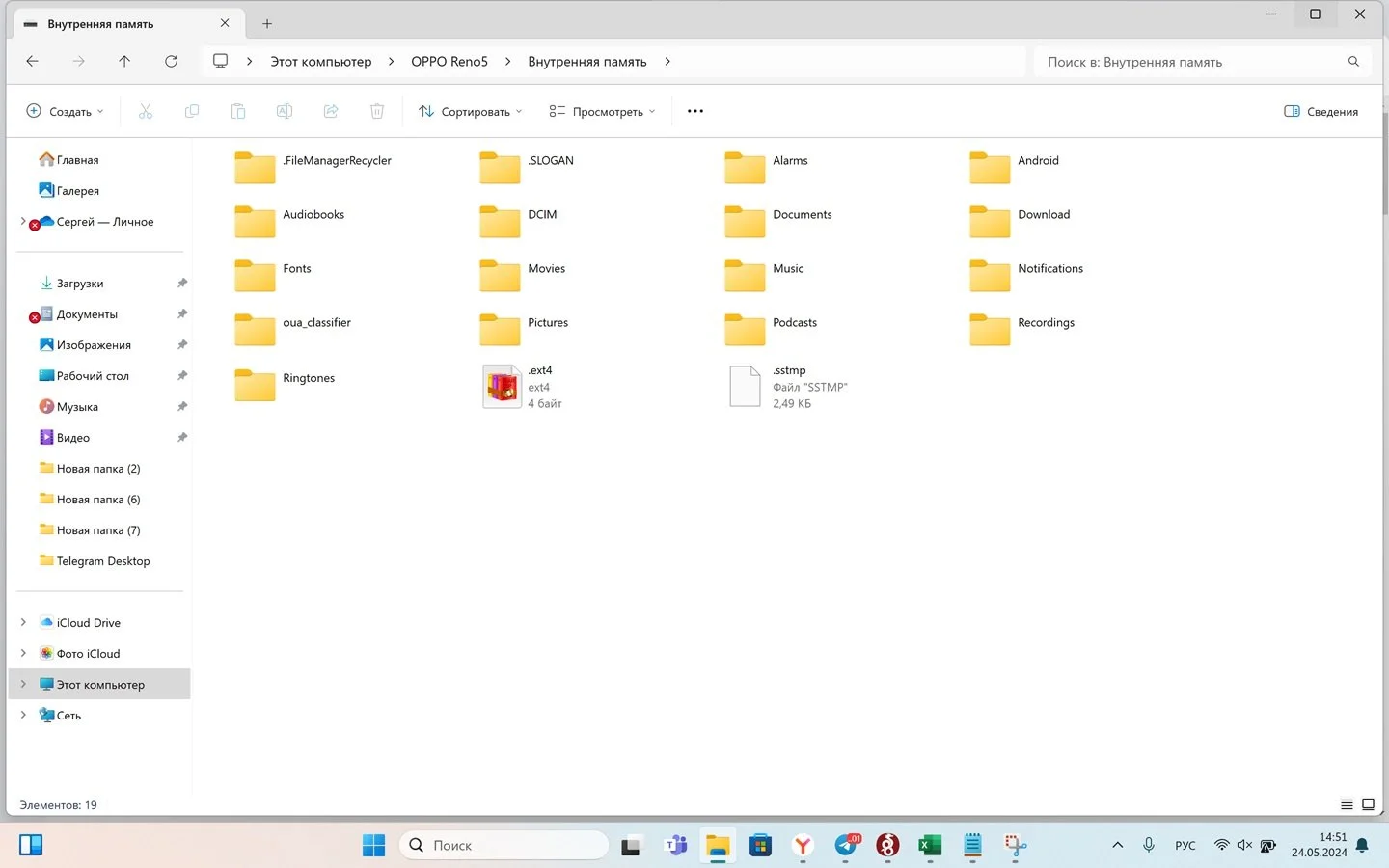Toggle the Сведения details pane
This screenshot has height=868, width=1389.
(1321, 111)
